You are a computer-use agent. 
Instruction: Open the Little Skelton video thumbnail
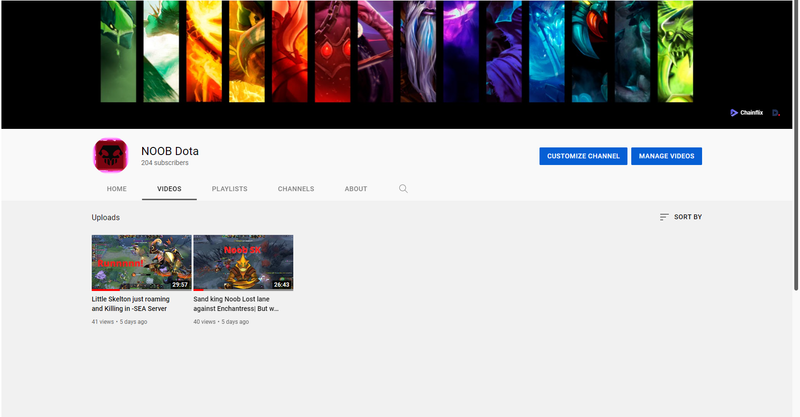(x=141, y=262)
